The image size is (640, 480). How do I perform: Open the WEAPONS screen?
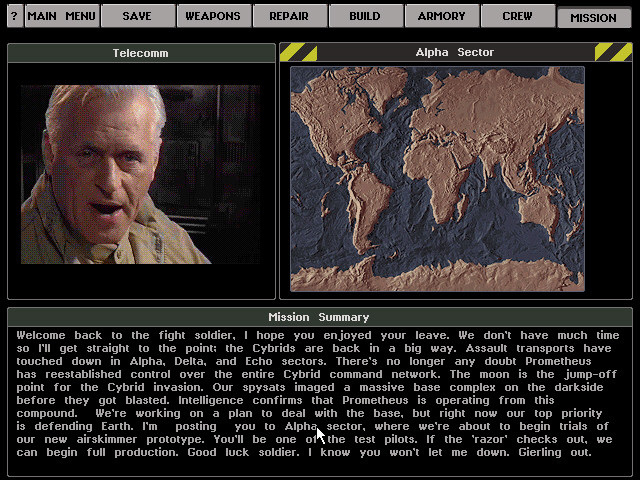pyautogui.click(x=213, y=16)
